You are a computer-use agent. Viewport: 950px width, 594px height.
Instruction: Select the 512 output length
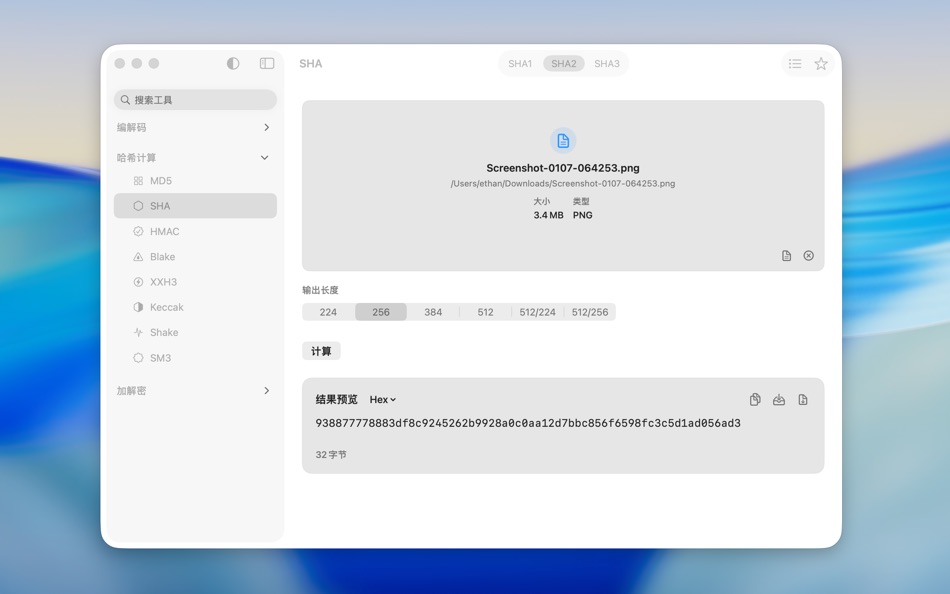pyautogui.click(x=484, y=311)
